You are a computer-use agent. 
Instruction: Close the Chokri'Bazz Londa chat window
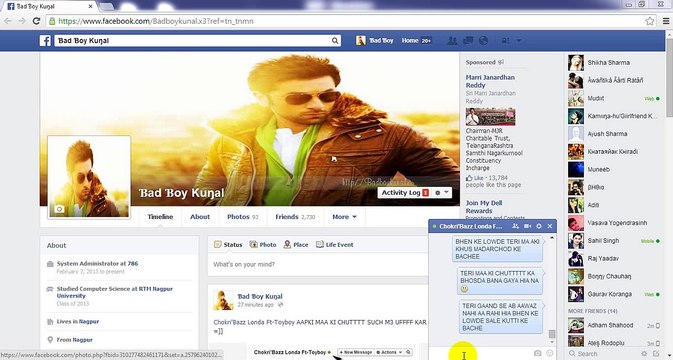tap(550, 226)
